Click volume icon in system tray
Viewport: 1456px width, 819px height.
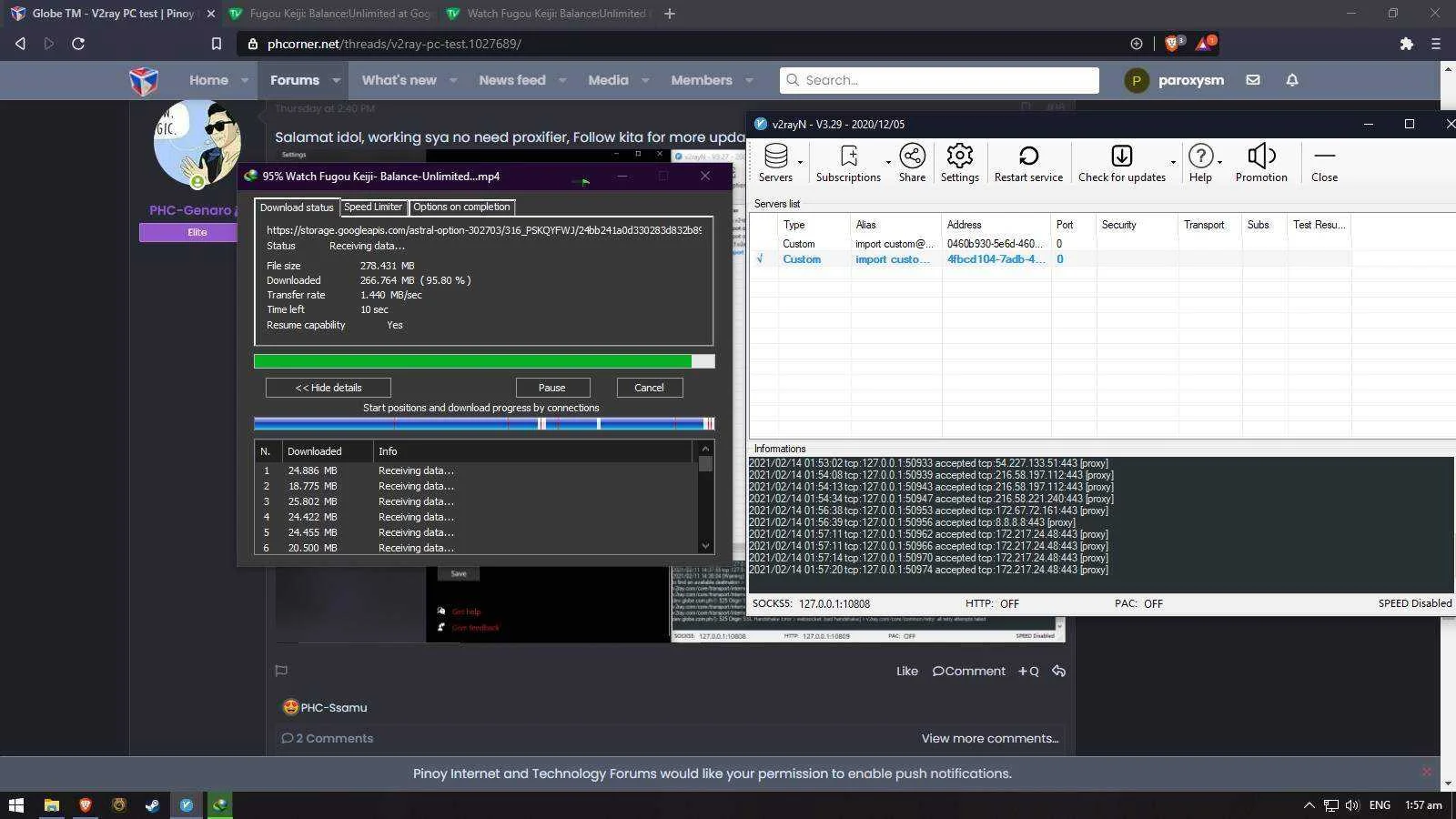pos(1351,804)
